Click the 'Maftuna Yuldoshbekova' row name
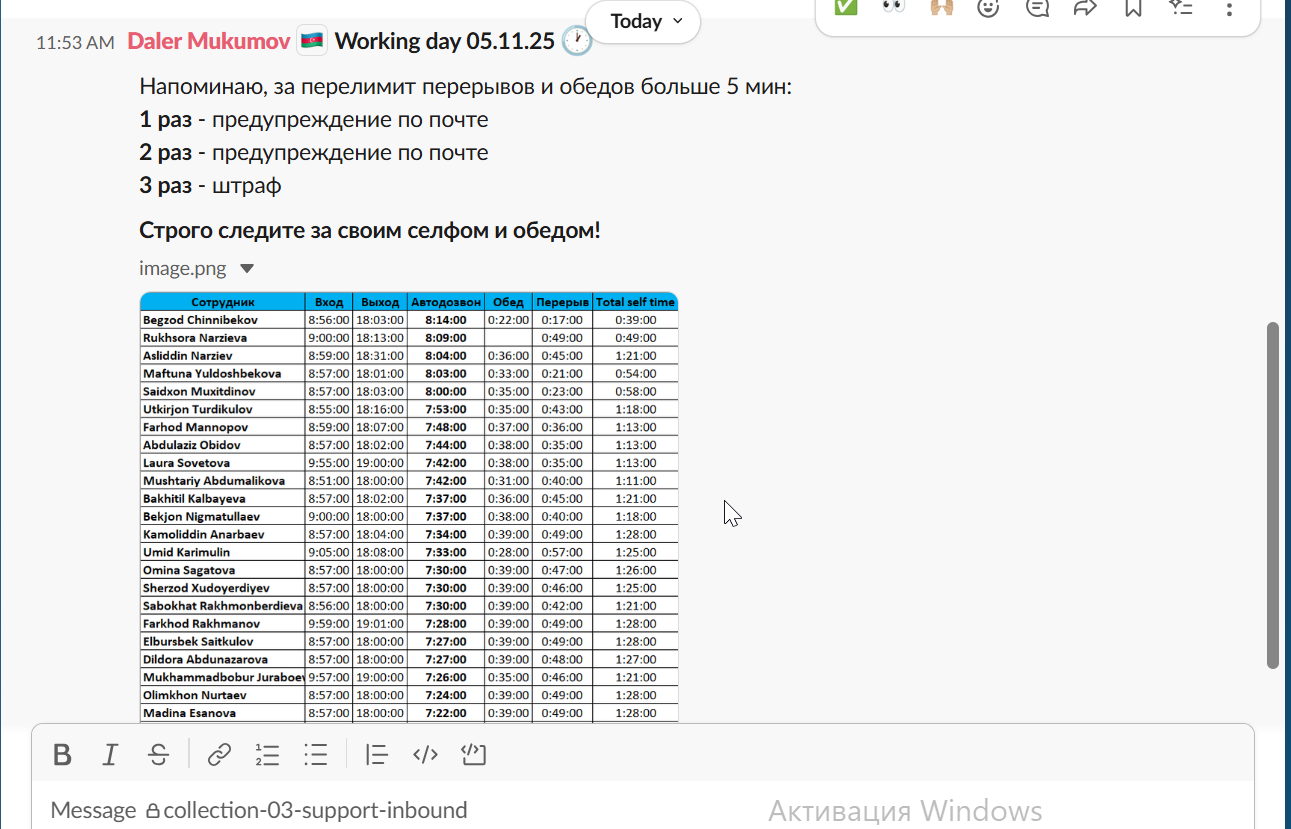Image resolution: width=1291 pixels, height=829 pixels. pyautogui.click(x=211, y=374)
